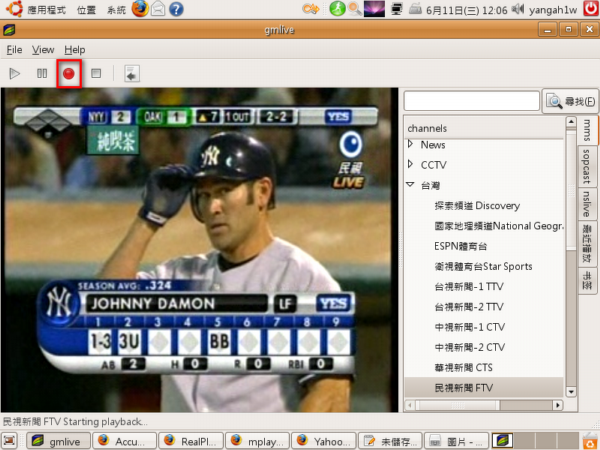Switch to the 圖片 taskbar window
Image resolution: width=600 pixels, height=450 pixels.
457,441
